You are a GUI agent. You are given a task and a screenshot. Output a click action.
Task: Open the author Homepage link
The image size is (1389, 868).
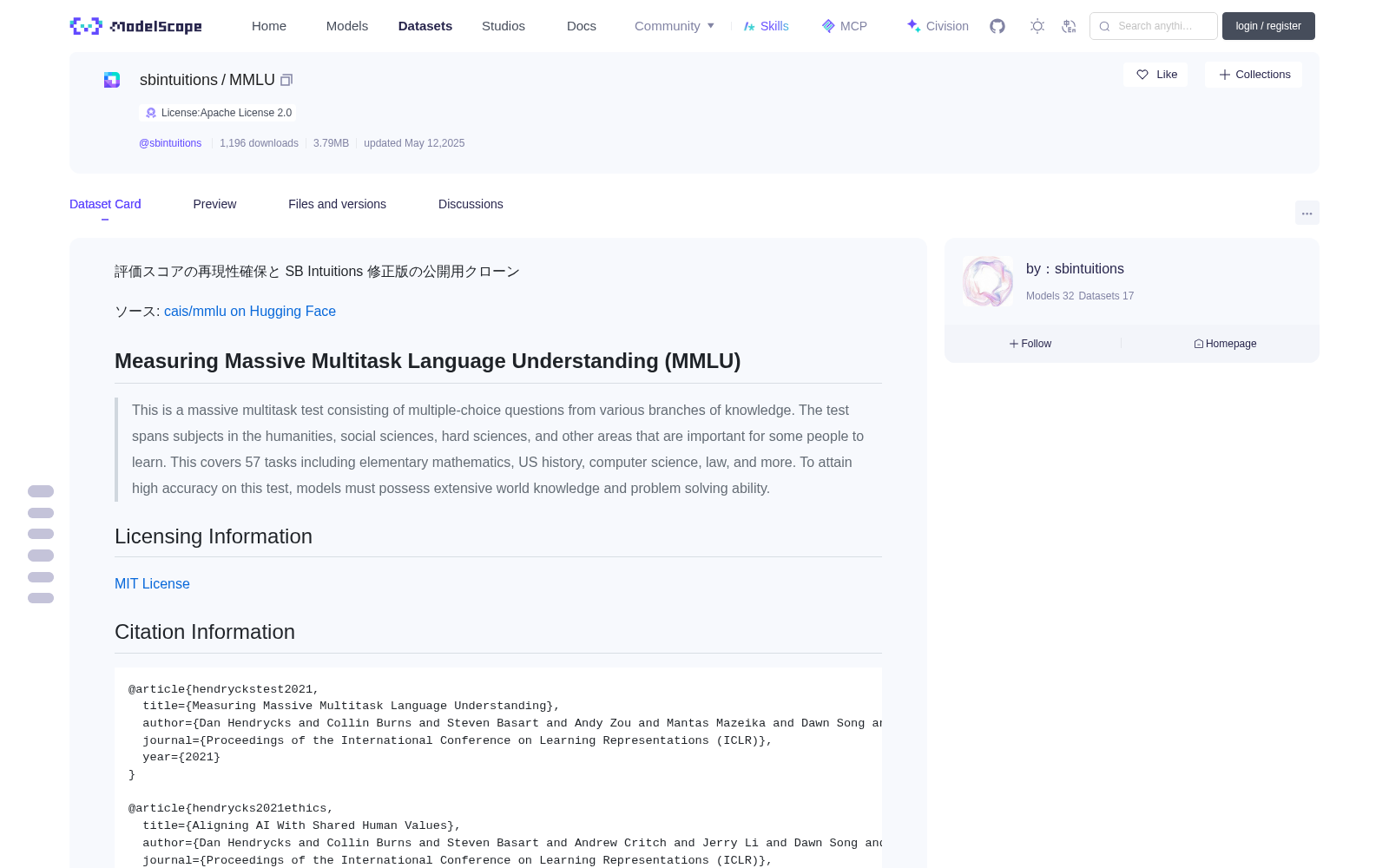1225,344
